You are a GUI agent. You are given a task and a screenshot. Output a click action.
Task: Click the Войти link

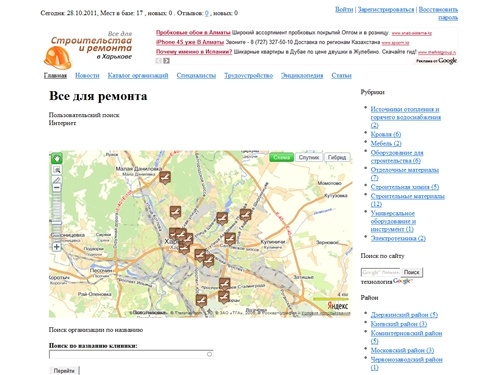[344, 10]
